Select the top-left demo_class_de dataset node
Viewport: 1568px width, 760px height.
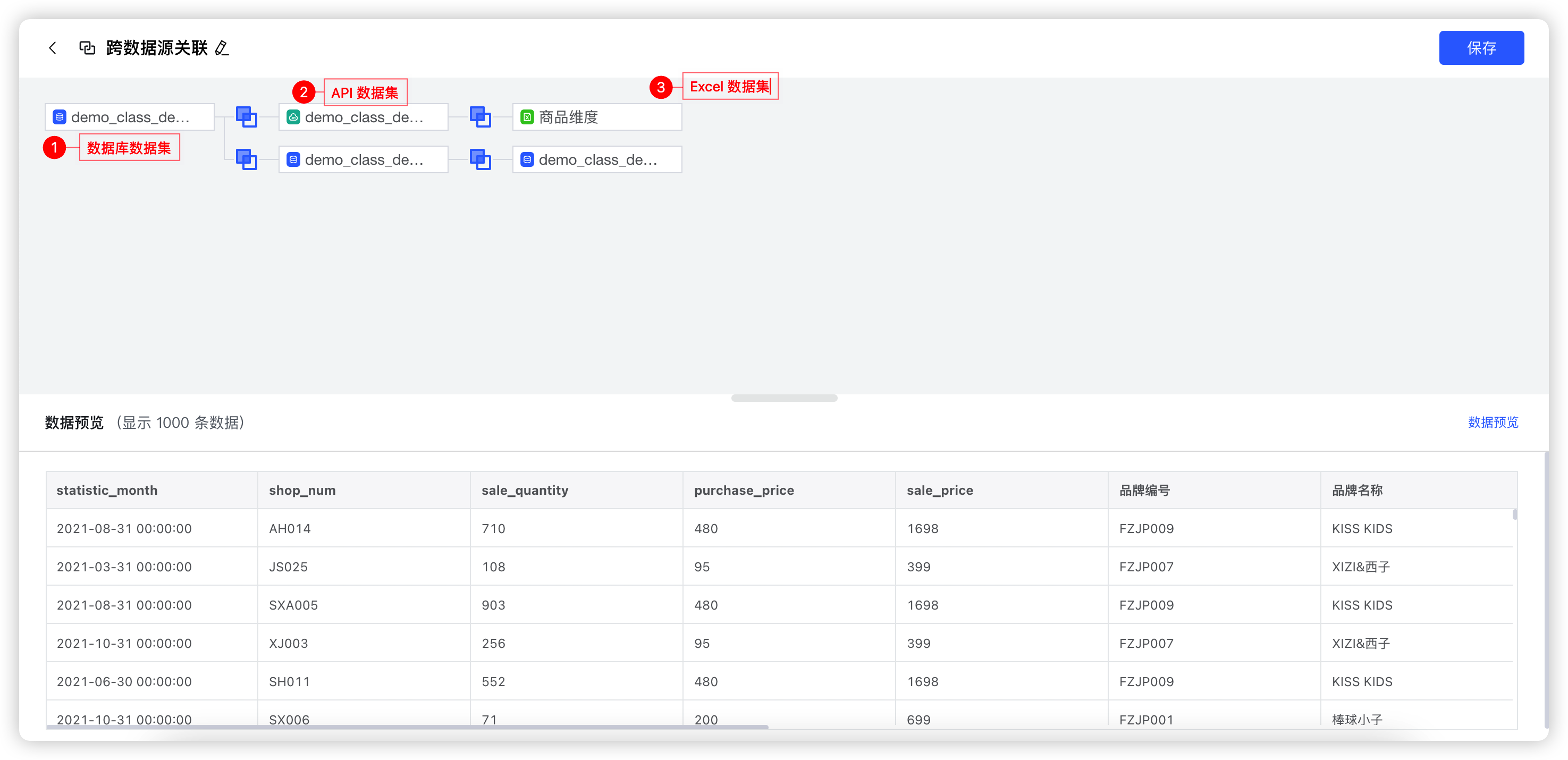tap(129, 117)
